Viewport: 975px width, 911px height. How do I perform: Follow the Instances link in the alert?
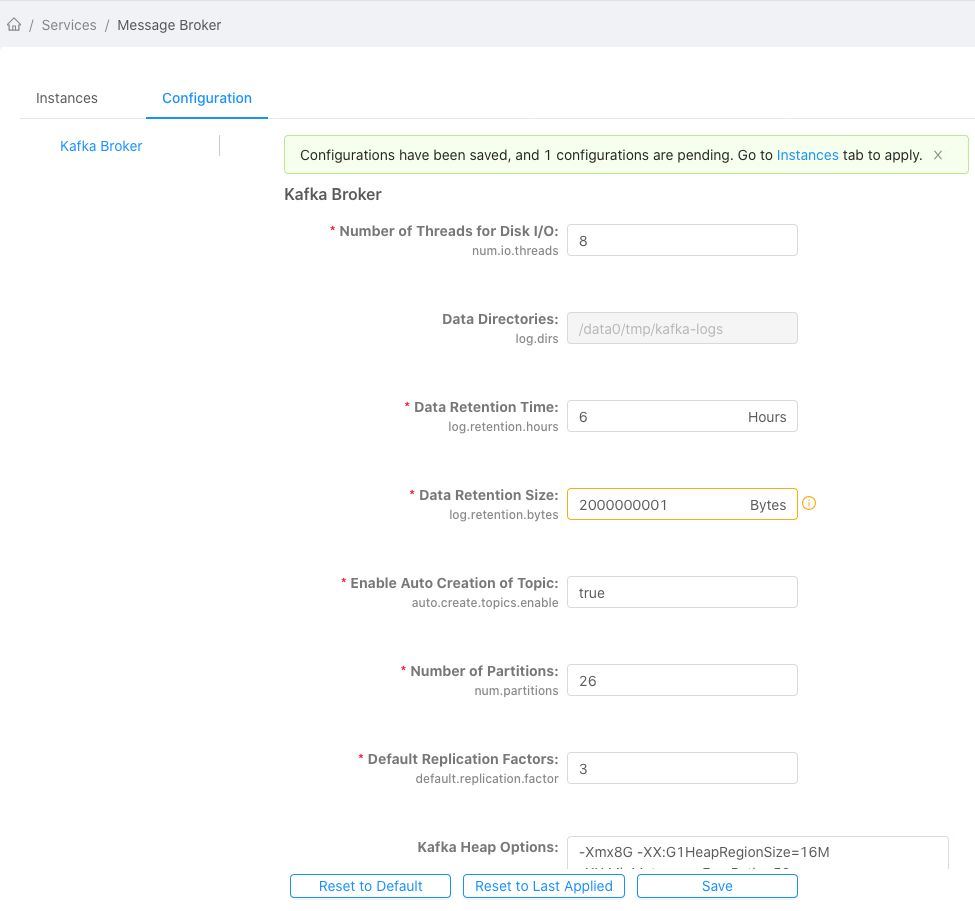pos(807,155)
